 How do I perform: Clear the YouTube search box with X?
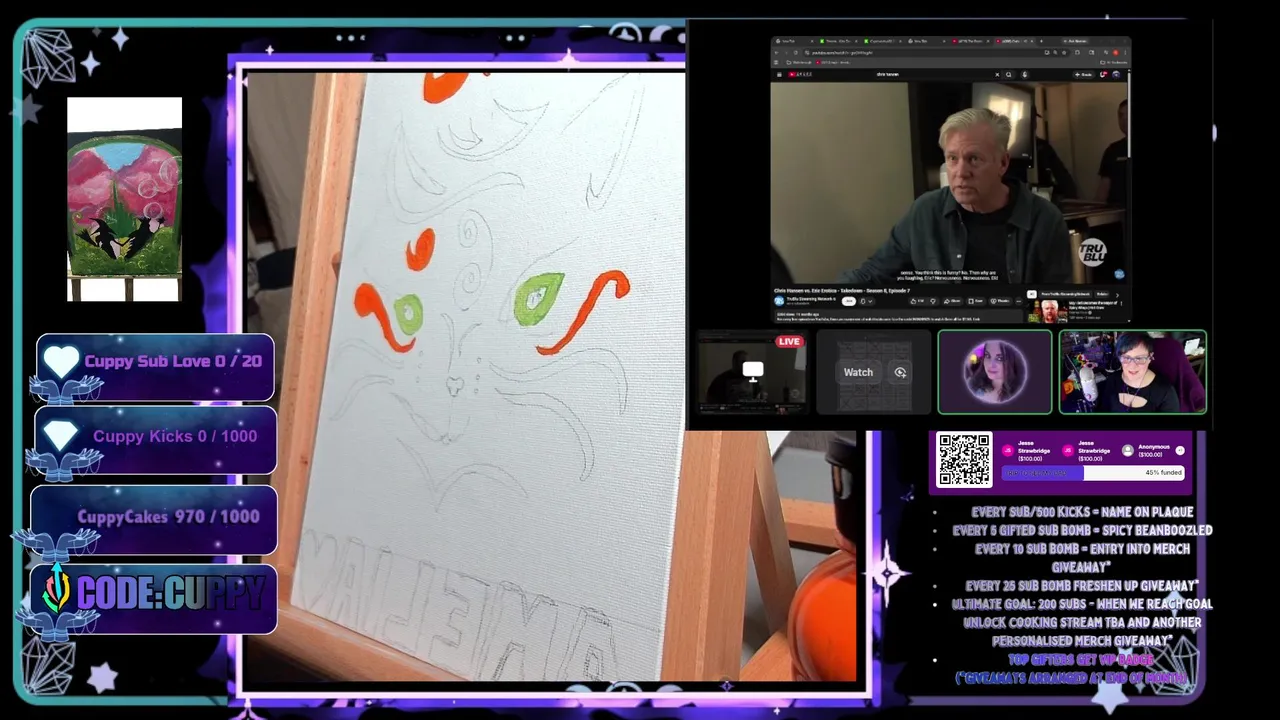997,74
